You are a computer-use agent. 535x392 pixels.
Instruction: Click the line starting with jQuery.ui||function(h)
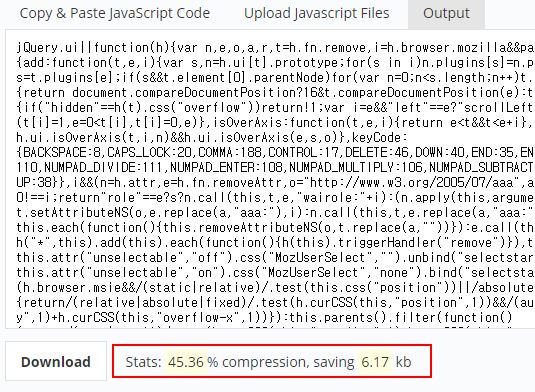pyautogui.click(x=275, y=48)
